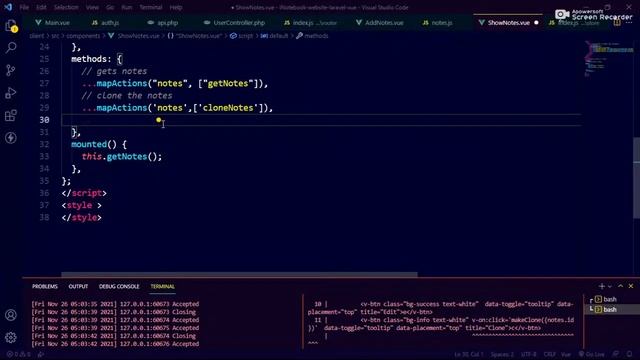640x360 pixels.
Task: Click the components breadcrumb segment
Action: tap(83, 36)
